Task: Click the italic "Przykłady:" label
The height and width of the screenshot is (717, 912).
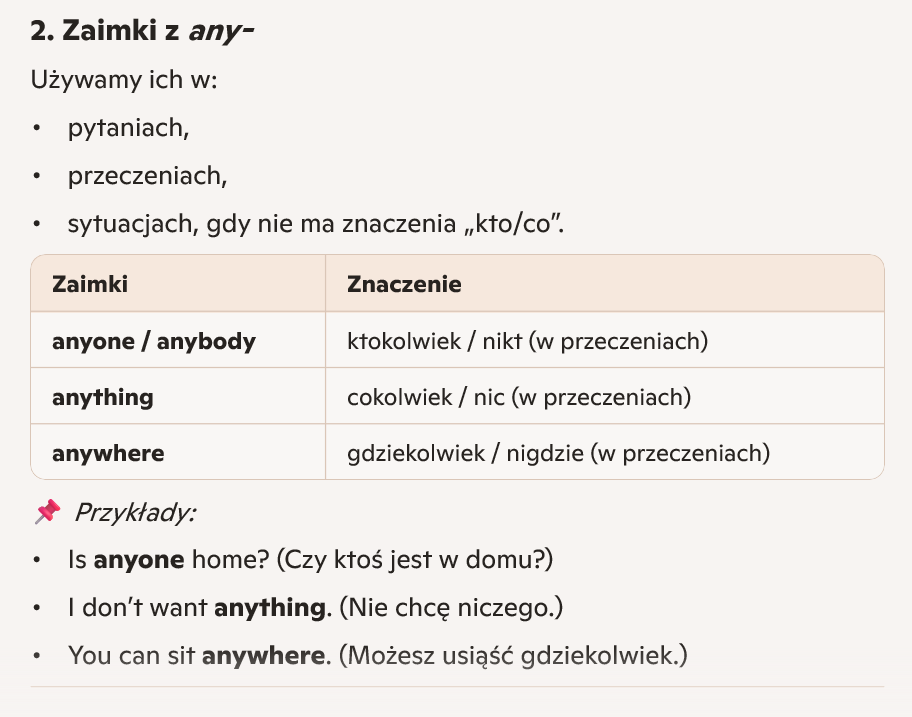Action: click(135, 513)
